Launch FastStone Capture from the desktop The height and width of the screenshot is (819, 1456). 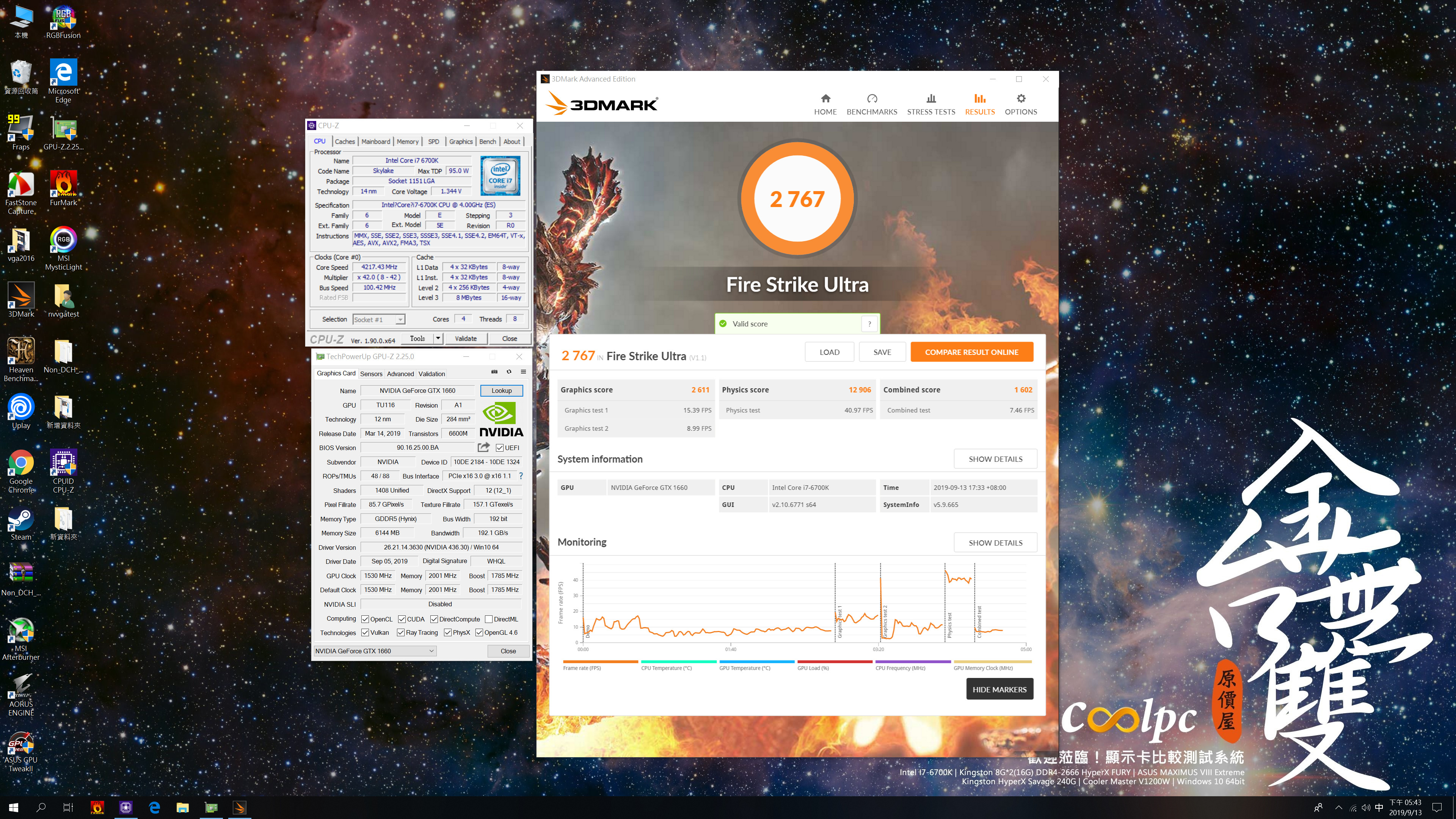pyautogui.click(x=21, y=193)
